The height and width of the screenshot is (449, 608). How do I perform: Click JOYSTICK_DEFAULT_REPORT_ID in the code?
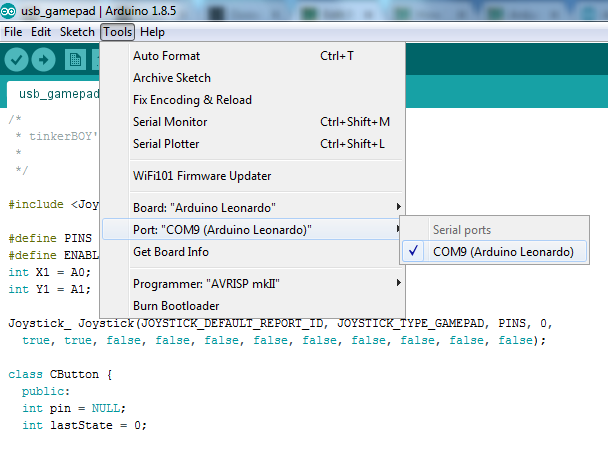click(x=232, y=323)
